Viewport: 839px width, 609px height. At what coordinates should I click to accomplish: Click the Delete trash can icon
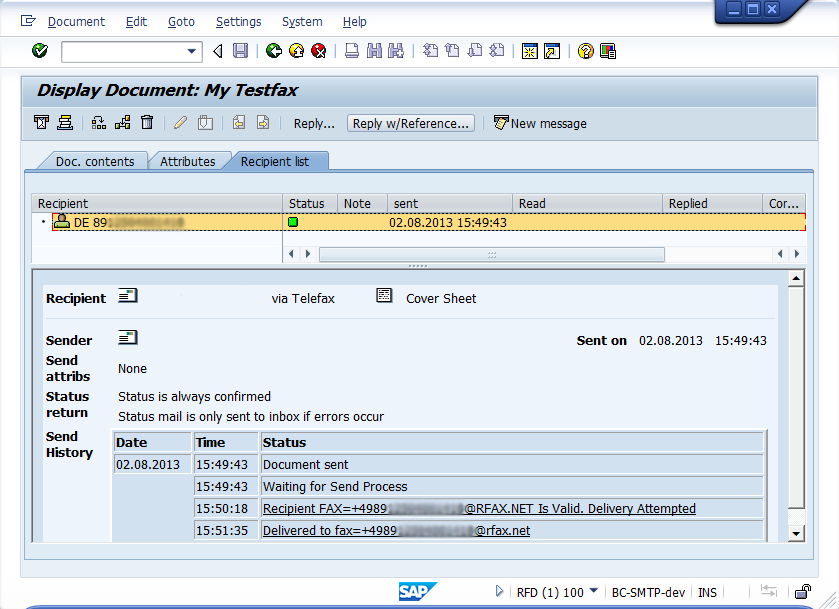[147, 123]
